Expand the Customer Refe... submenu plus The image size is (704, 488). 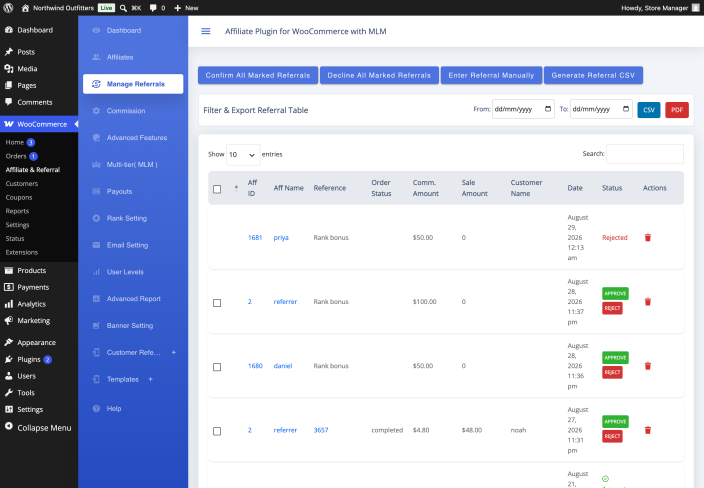(174, 352)
